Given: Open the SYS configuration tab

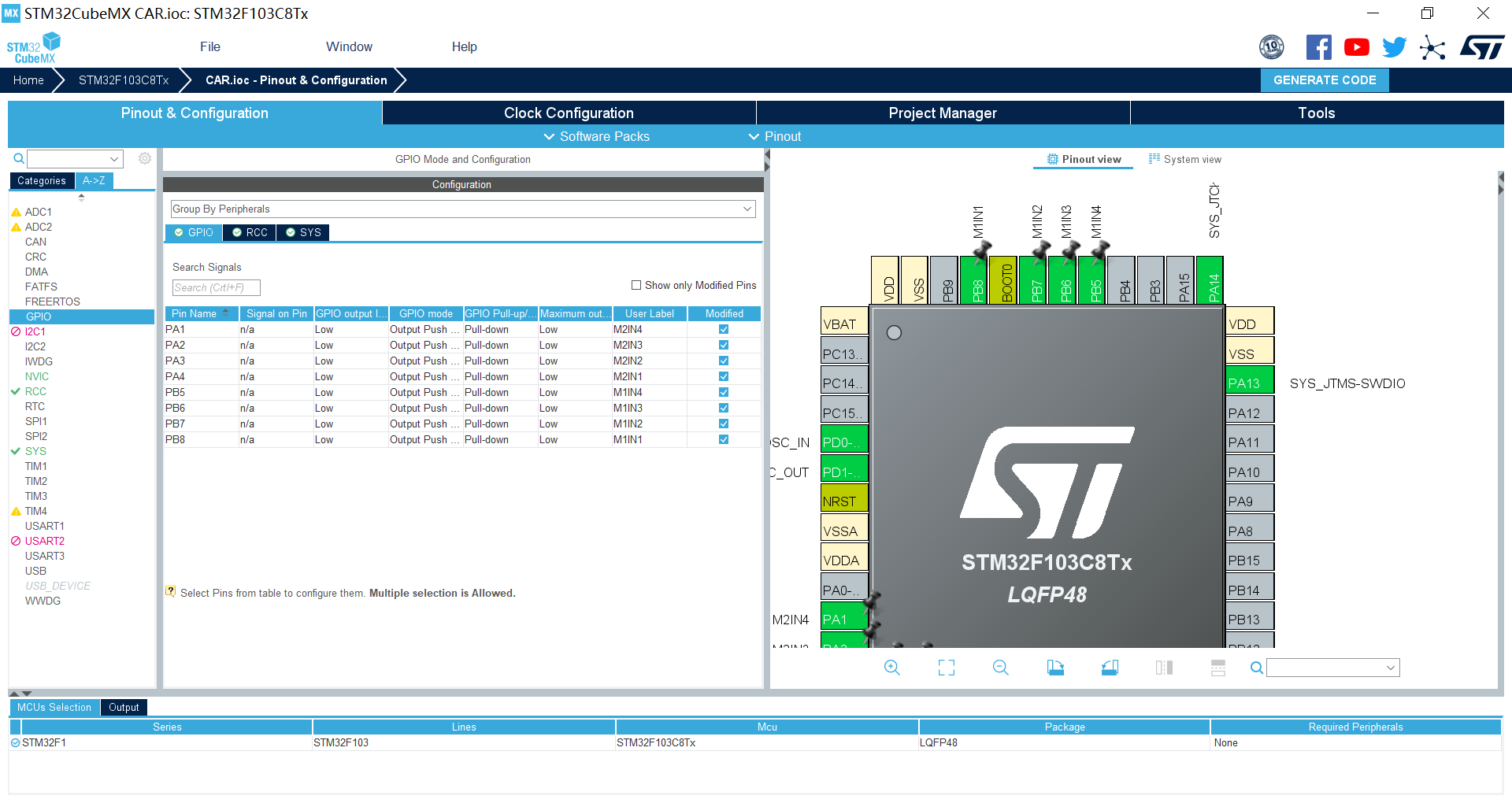Looking at the screenshot, I should [x=303, y=232].
